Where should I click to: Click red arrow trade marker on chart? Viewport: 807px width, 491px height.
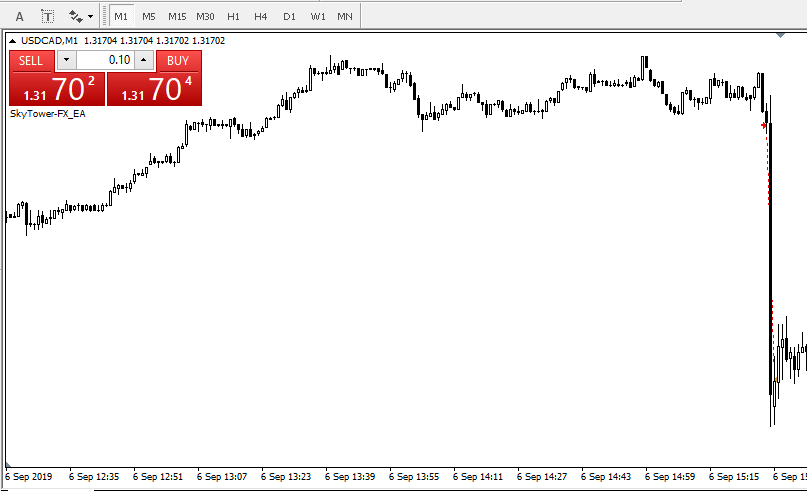click(x=764, y=125)
